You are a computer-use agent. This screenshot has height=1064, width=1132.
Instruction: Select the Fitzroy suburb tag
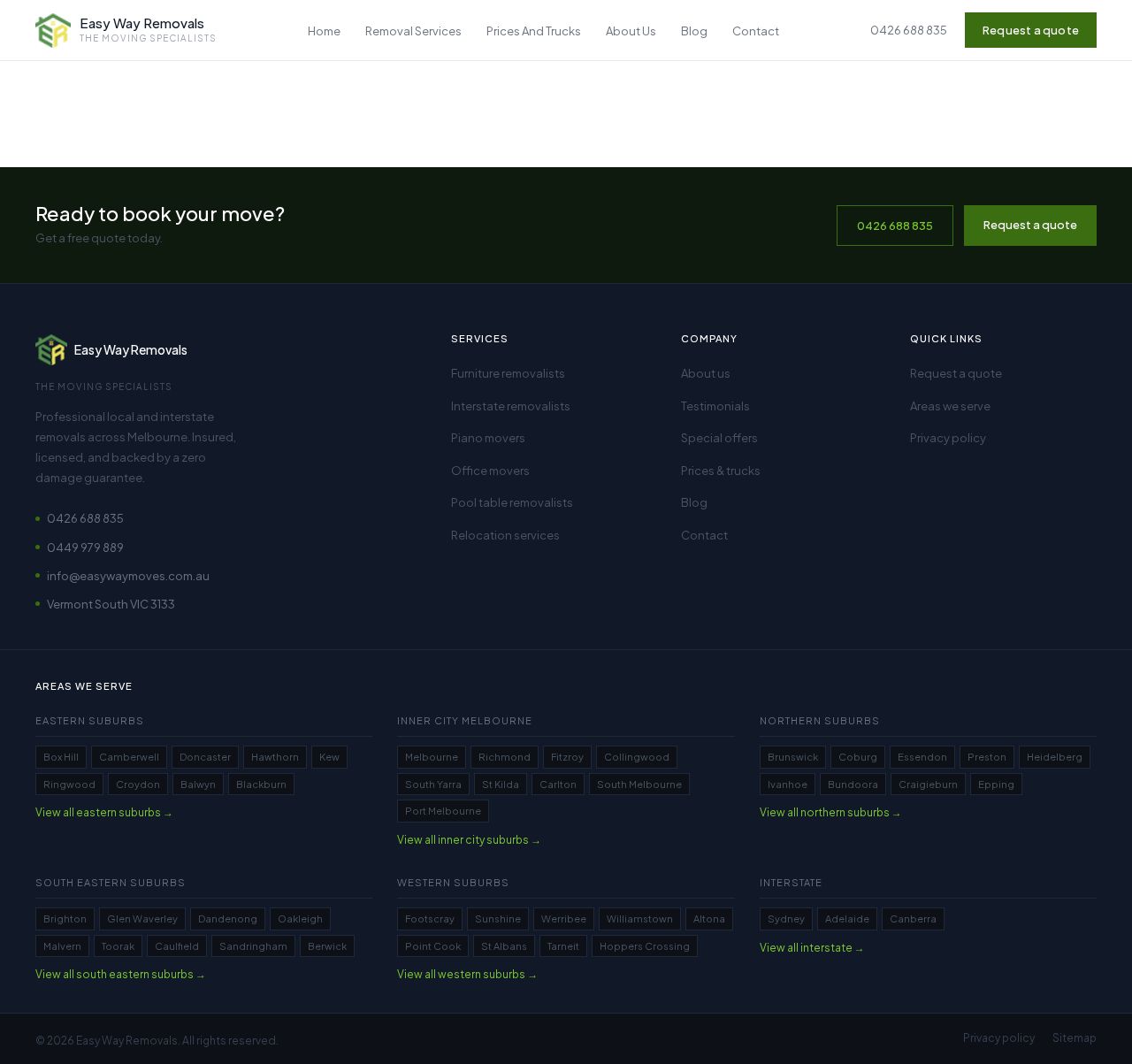[x=567, y=757]
